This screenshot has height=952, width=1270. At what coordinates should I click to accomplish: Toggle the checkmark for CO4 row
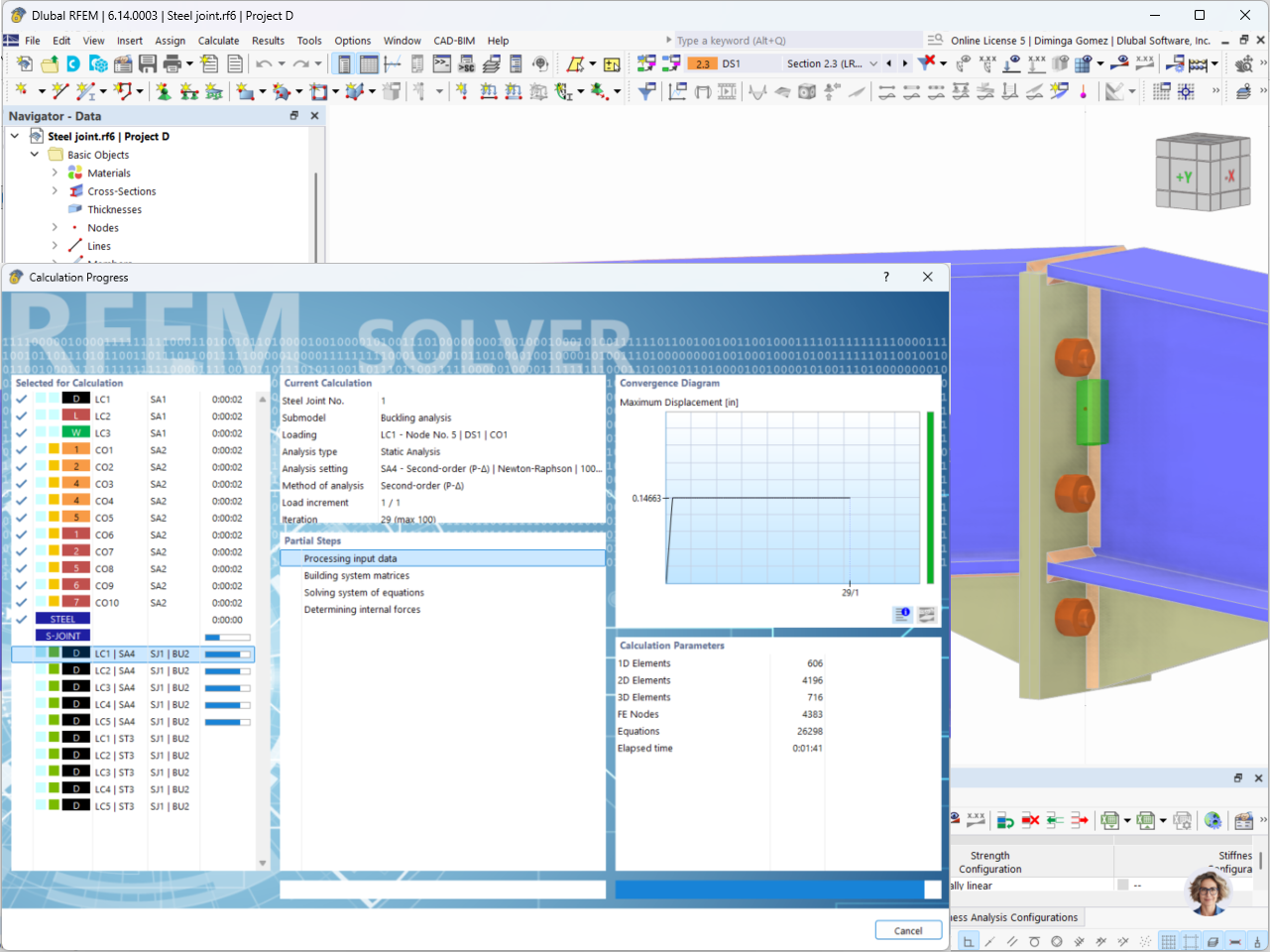click(x=21, y=501)
